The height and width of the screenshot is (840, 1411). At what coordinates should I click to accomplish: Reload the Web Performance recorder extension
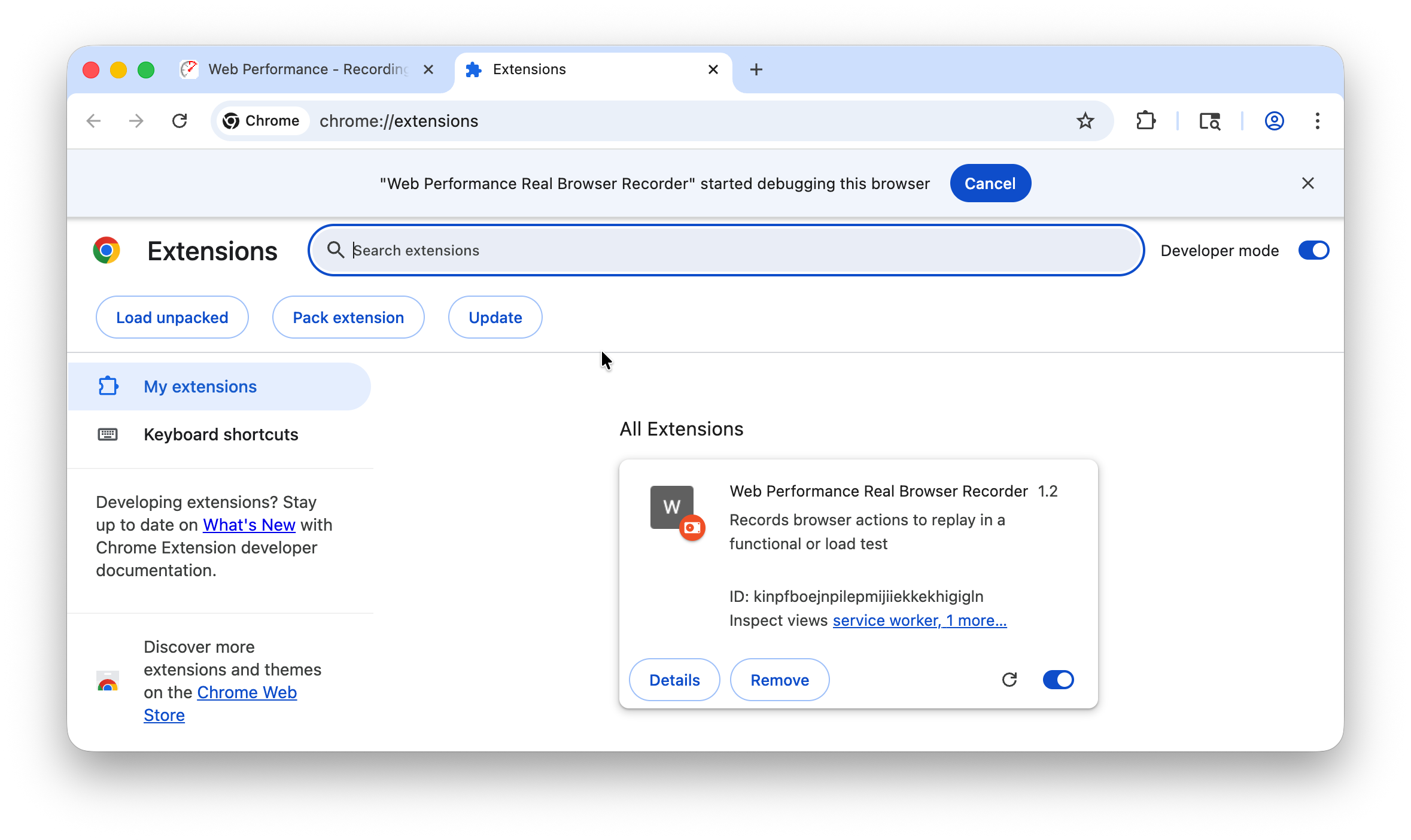tap(1009, 680)
